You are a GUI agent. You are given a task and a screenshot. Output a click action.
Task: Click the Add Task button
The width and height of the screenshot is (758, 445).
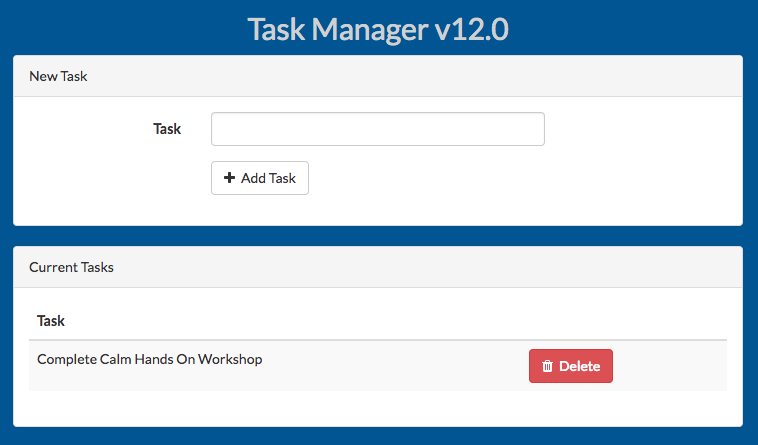pyautogui.click(x=260, y=178)
